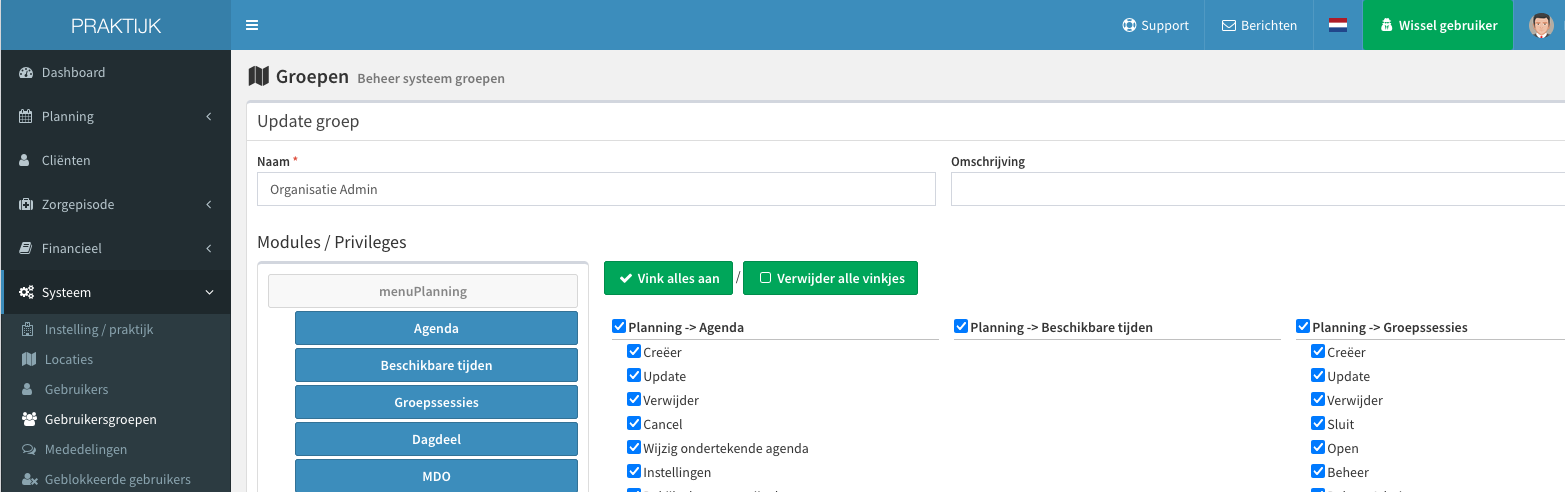
Task: Toggle Groepssessies Beheer checkbox
Action: click(1318, 472)
